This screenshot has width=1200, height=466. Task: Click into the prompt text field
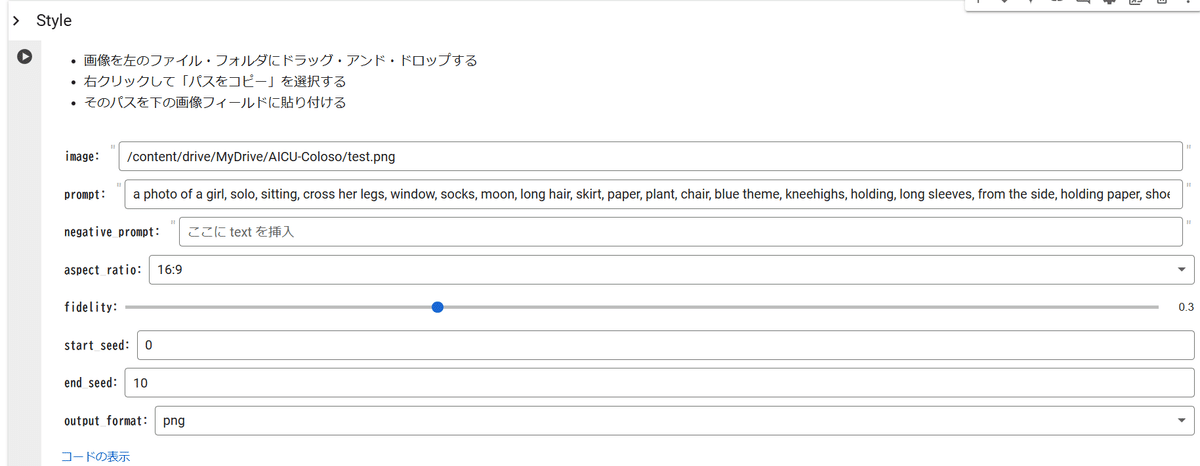click(x=650, y=194)
